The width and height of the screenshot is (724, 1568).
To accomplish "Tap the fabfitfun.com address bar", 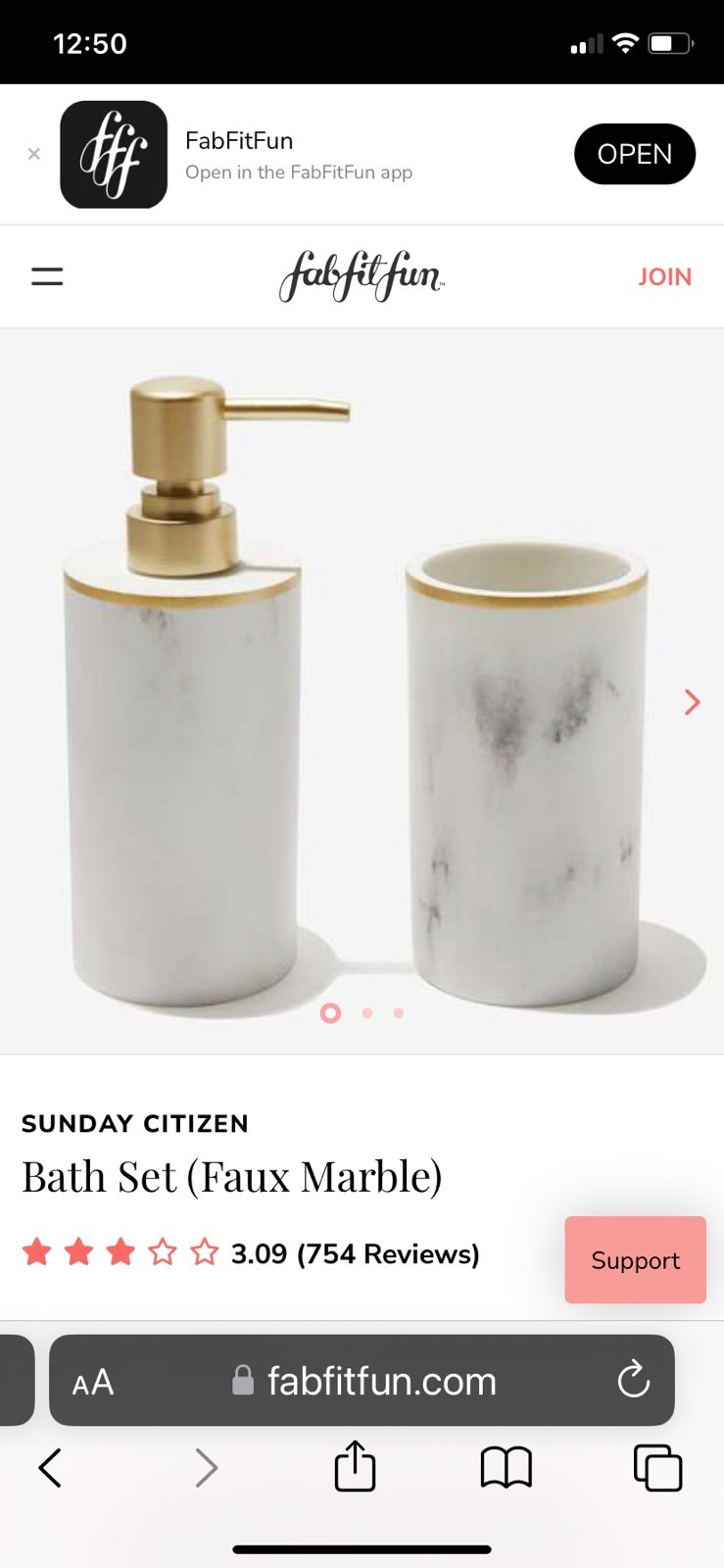I will [362, 1381].
